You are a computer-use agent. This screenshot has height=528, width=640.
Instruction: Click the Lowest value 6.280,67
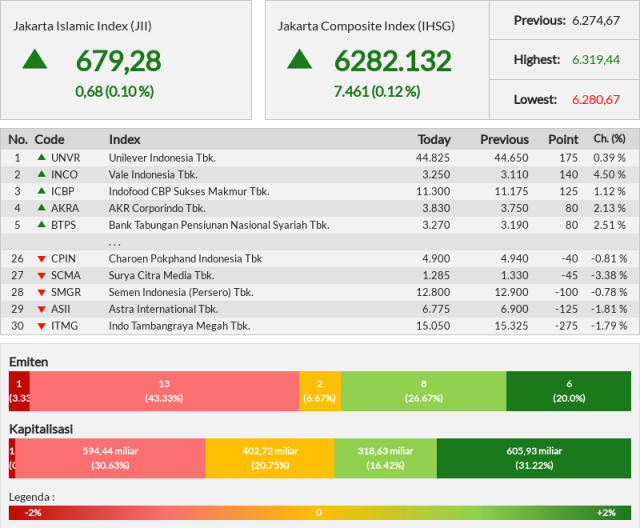pos(596,100)
